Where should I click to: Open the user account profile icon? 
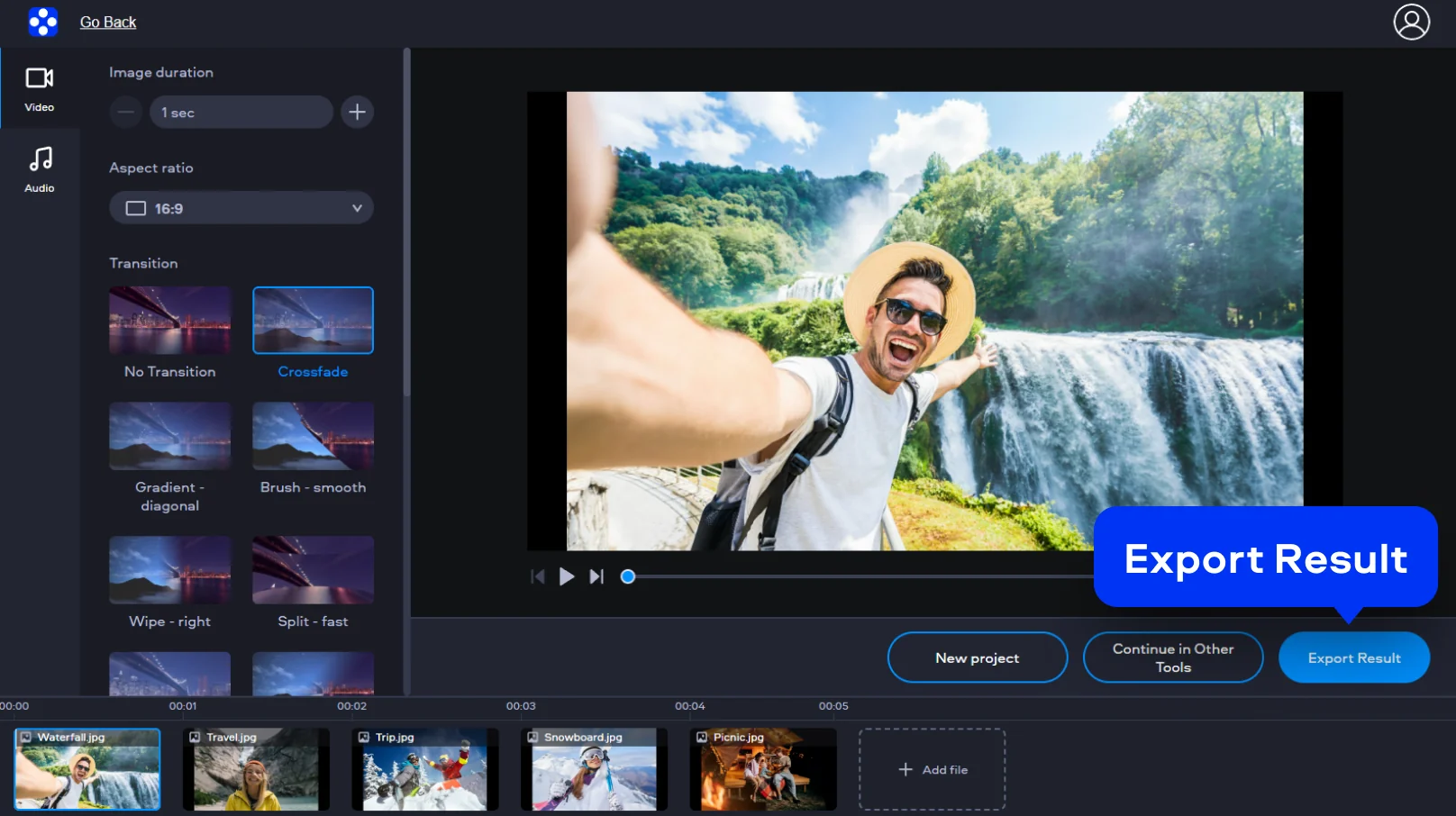click(1411, 23)
